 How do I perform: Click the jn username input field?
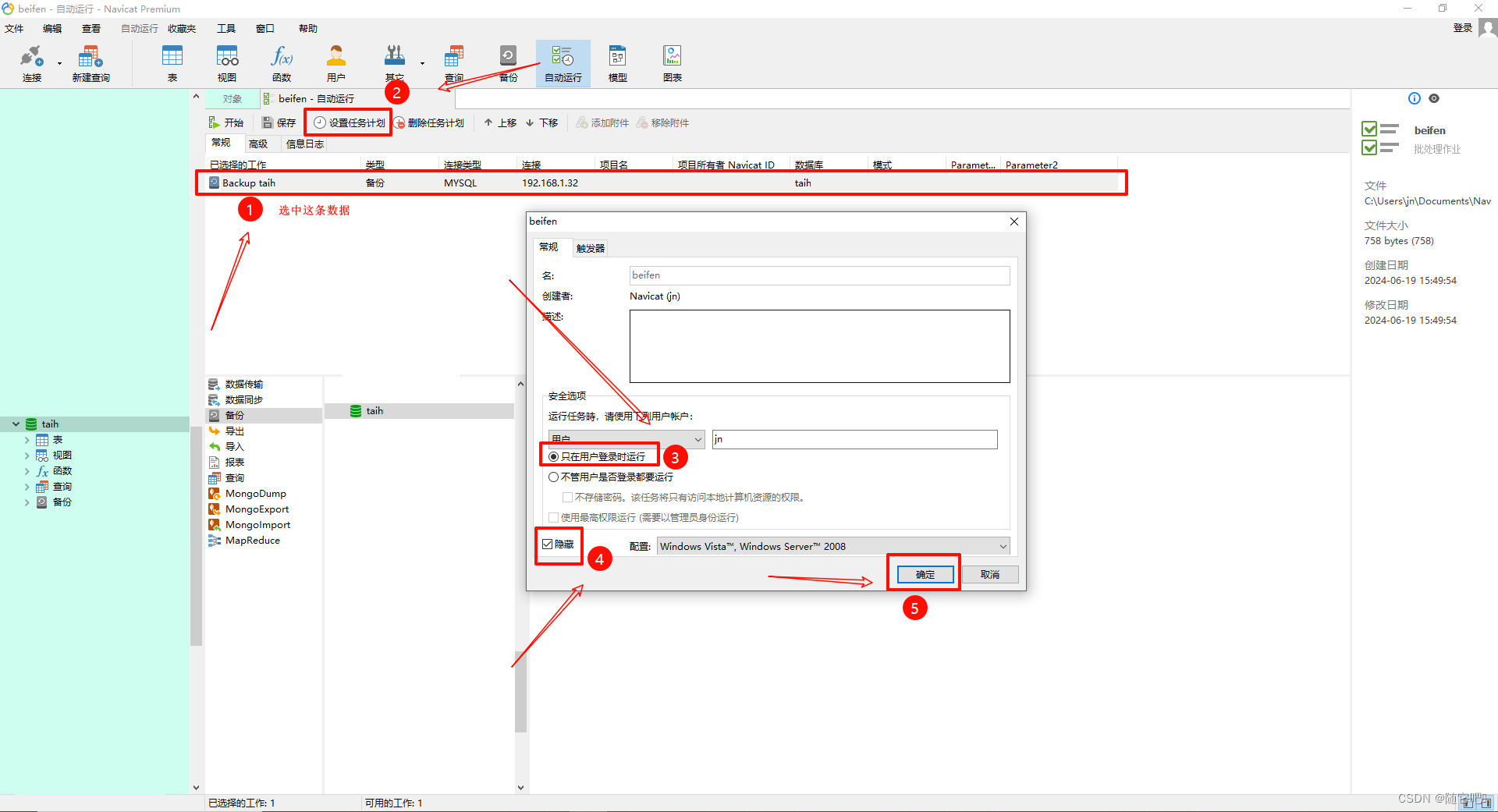(x=854, y=439)
